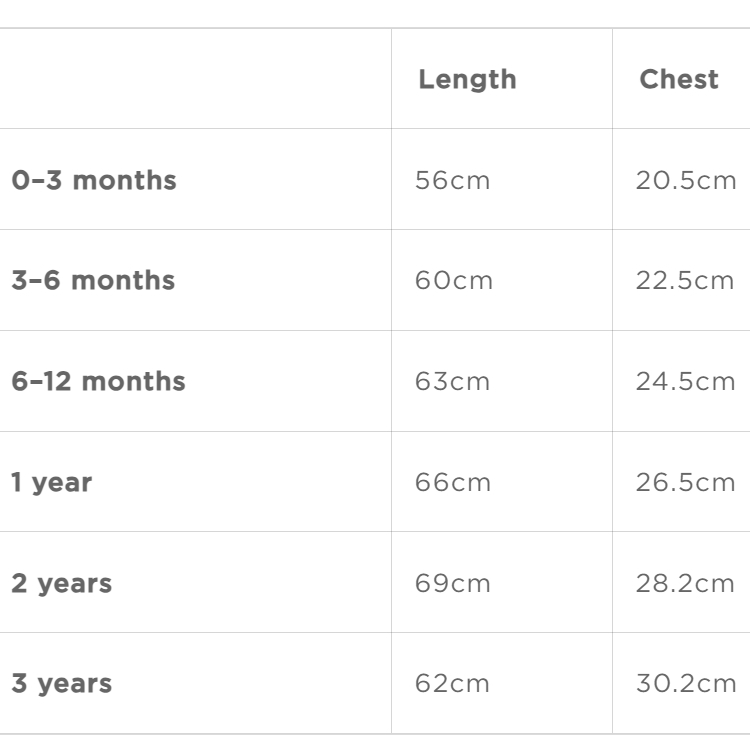Select the 20.5cm chest value
This screenshot has width=750, height=750.
[x=685, y=181]
